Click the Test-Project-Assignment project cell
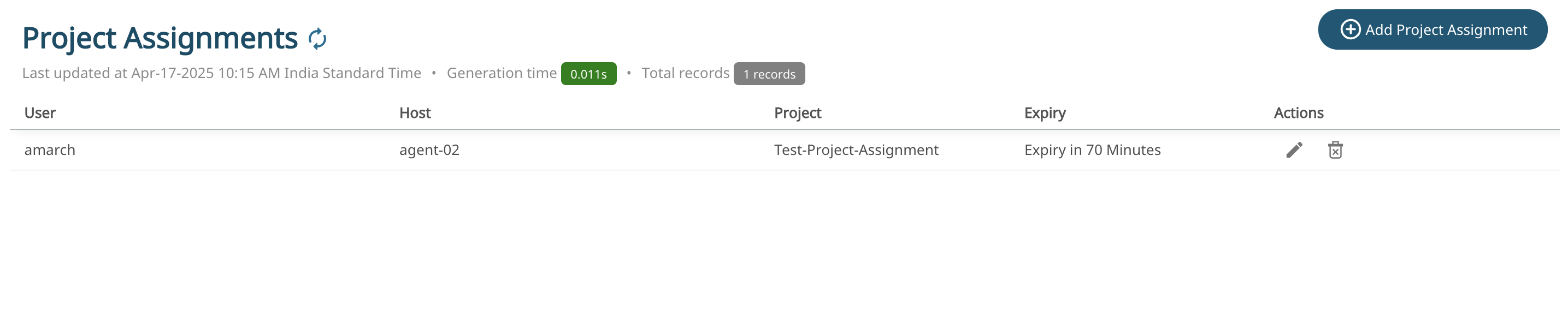Screen dimensions: 1568x311 click(x=856, y=150)
